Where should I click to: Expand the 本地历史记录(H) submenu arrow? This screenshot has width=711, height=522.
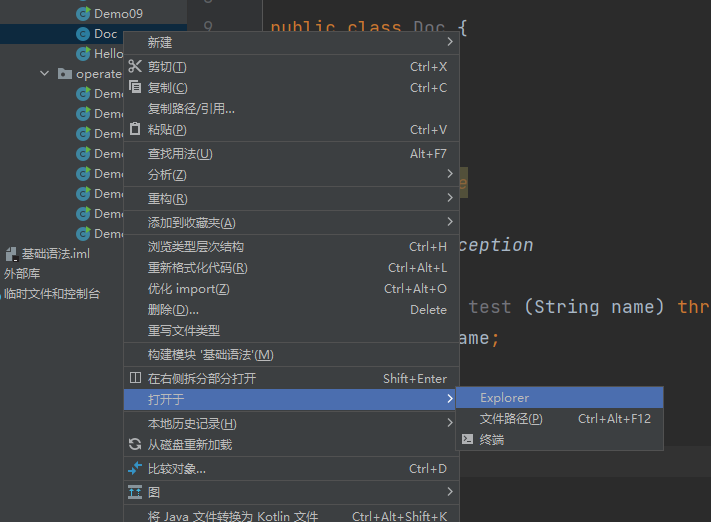click(x=449, y=423)
